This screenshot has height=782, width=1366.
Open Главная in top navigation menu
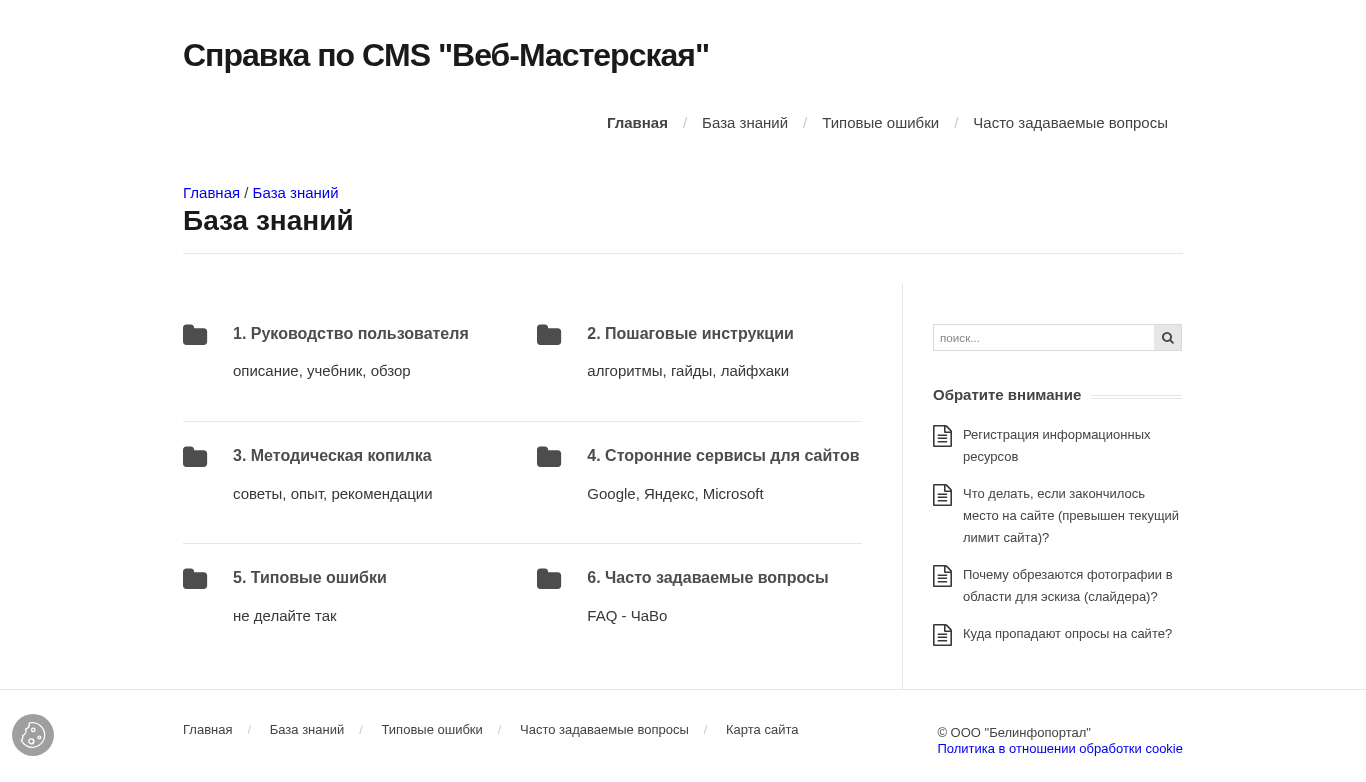point(637,123)
